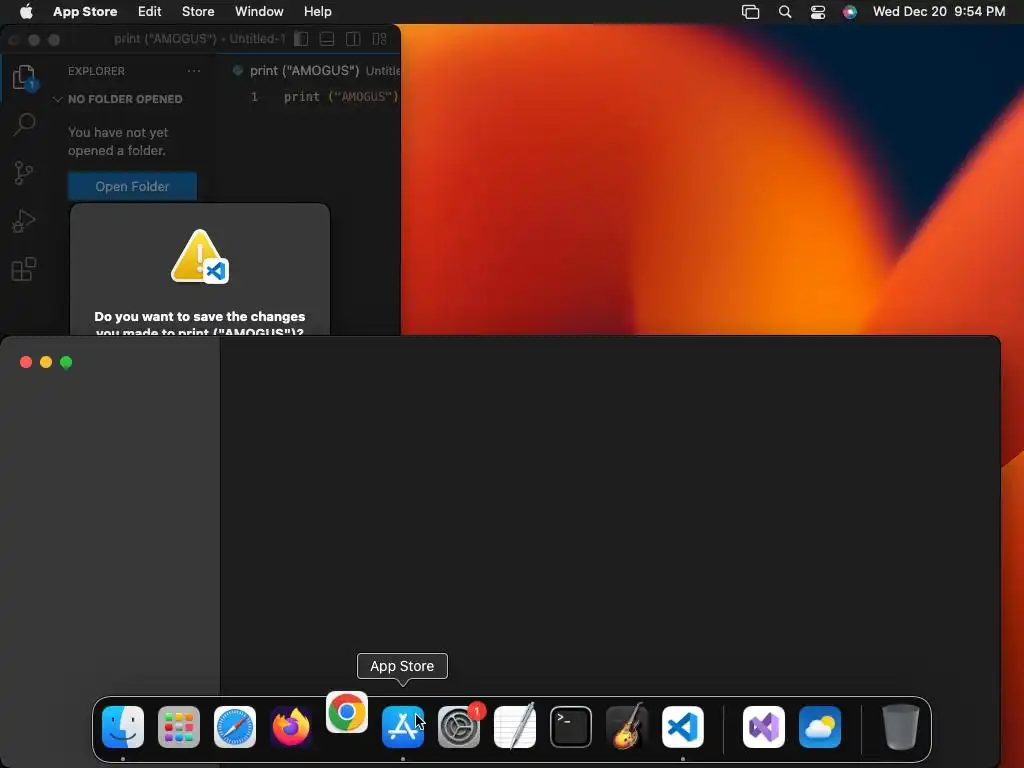Launch Safari from the Dock
Viewport: 1024px width, 768px height.
point(235,727)
